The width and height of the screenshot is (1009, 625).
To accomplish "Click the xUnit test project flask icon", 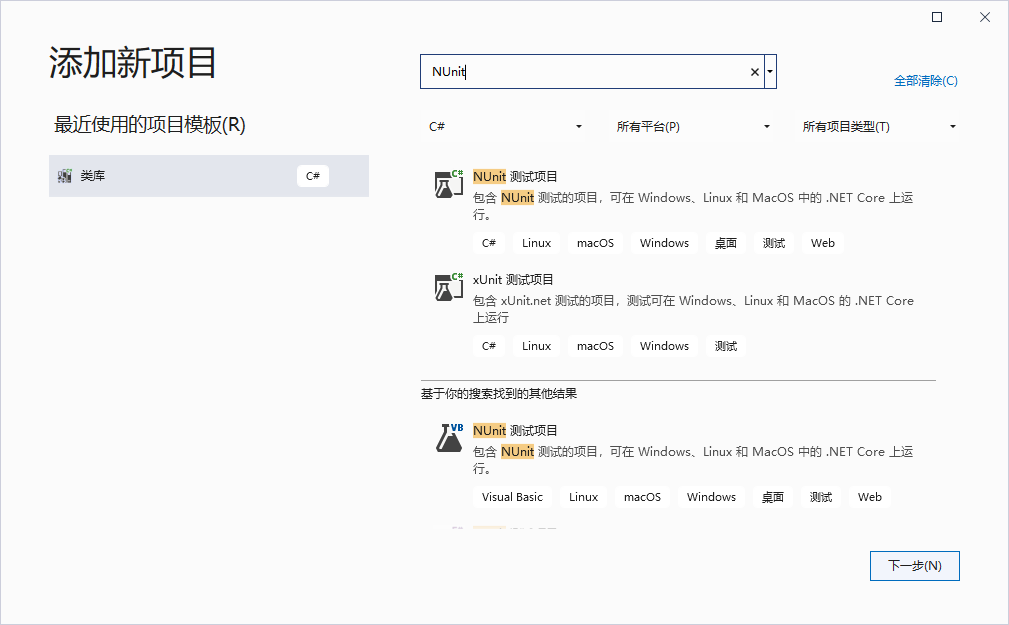I will click(449, 286).
